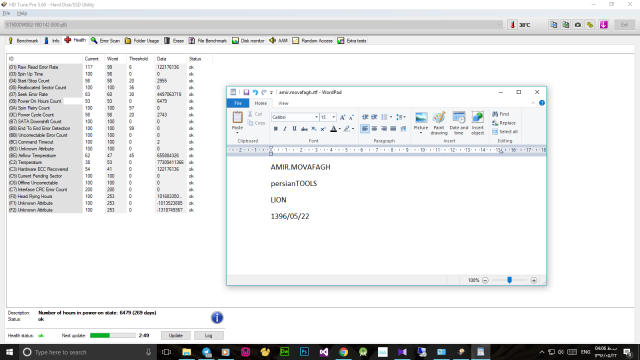Open Customize Quick Access Toolbar dropdown
The image size is (640, 360).
(271, 93)
